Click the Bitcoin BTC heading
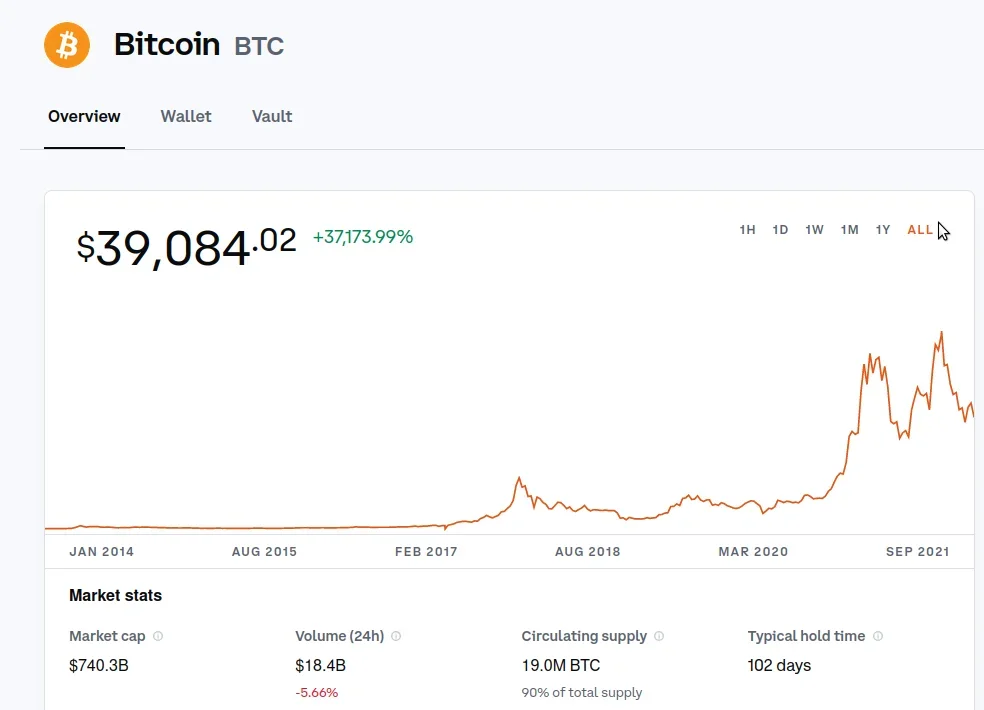984x710 pixels. (198, 45)
